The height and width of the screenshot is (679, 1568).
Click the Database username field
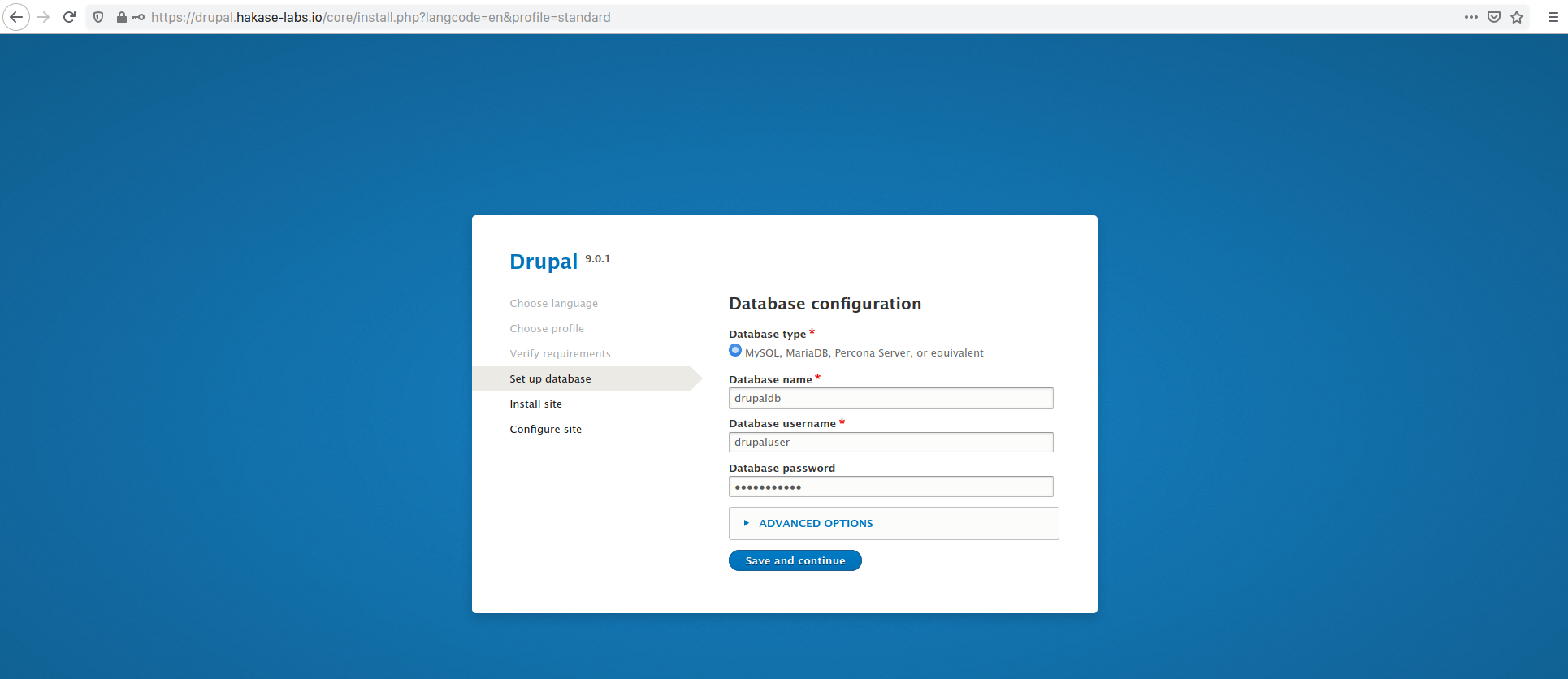coord(890,442)
